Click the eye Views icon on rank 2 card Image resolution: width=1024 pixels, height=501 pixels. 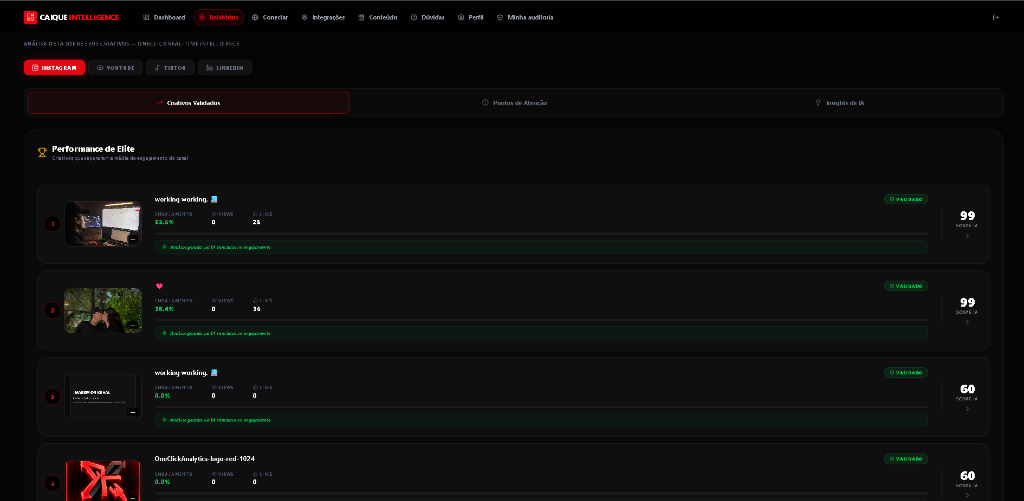(214, 300)
